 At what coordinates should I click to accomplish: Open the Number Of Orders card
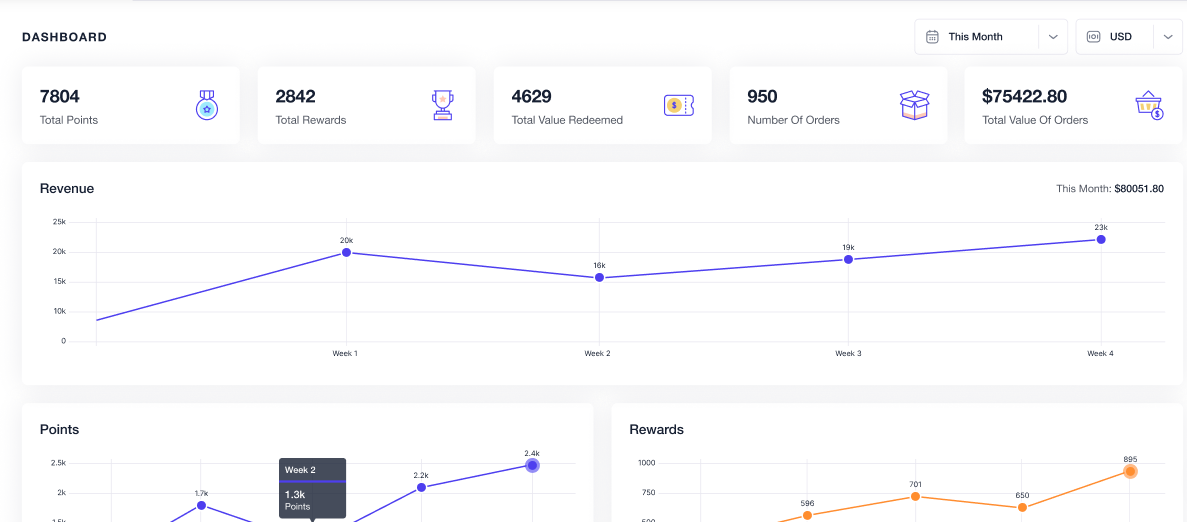click(838, 105)
